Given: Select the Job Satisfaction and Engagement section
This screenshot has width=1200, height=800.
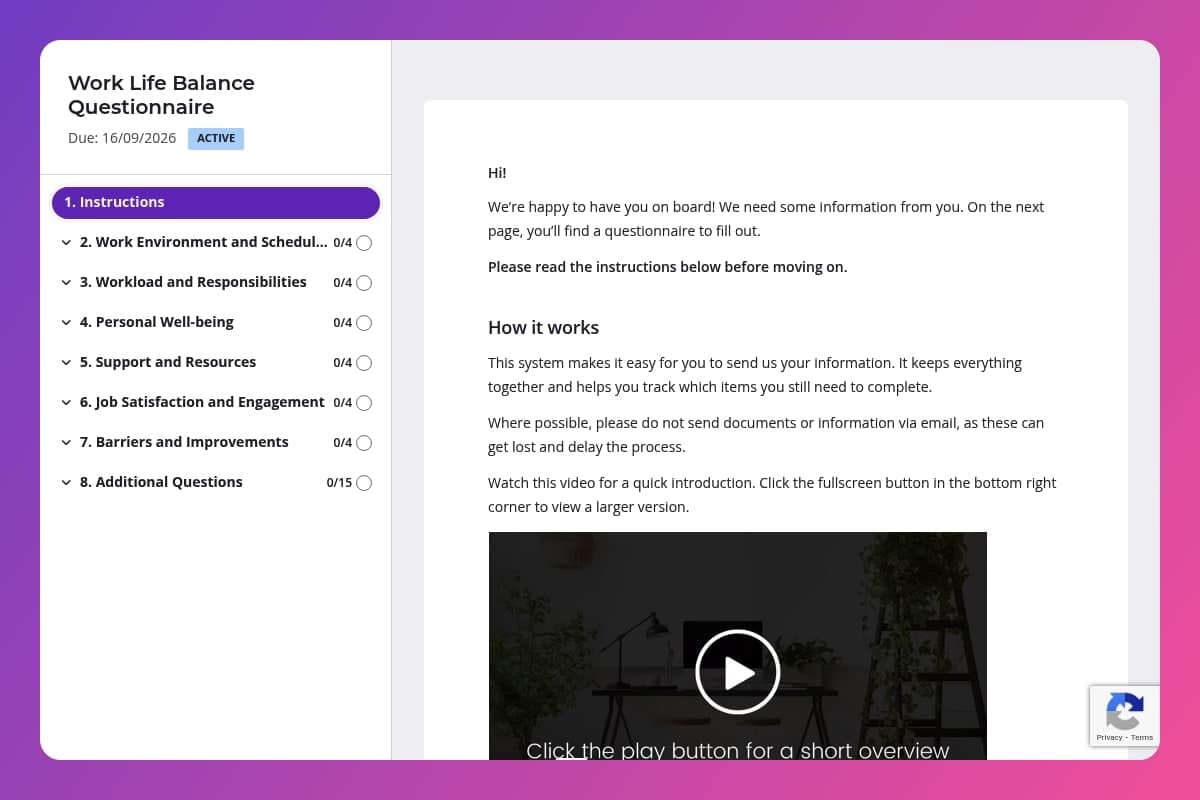Looking at the screenshot, I should [202, 402].
